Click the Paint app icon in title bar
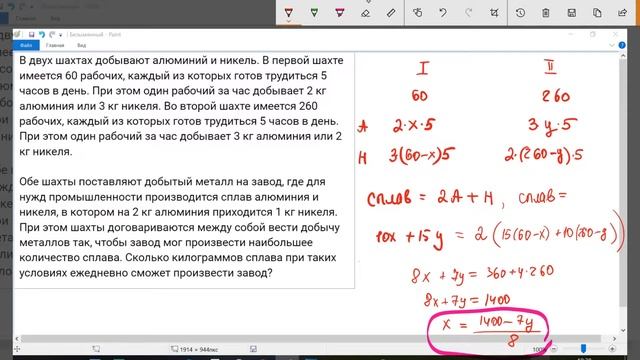The height and width of the screenshot is (360, 640). [17, 35]
